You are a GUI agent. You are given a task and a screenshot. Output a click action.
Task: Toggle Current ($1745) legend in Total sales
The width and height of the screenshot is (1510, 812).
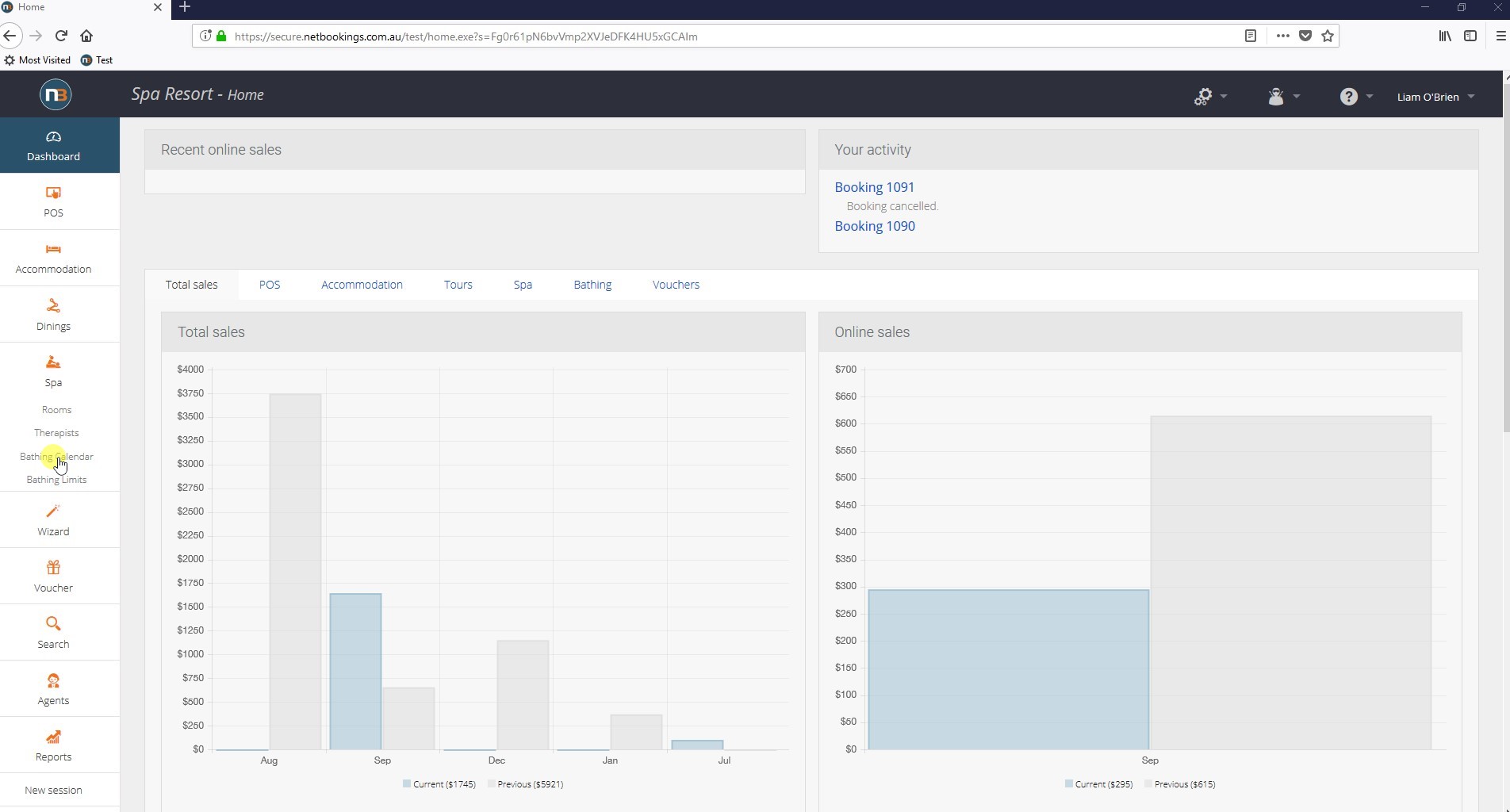pos(439,784)
